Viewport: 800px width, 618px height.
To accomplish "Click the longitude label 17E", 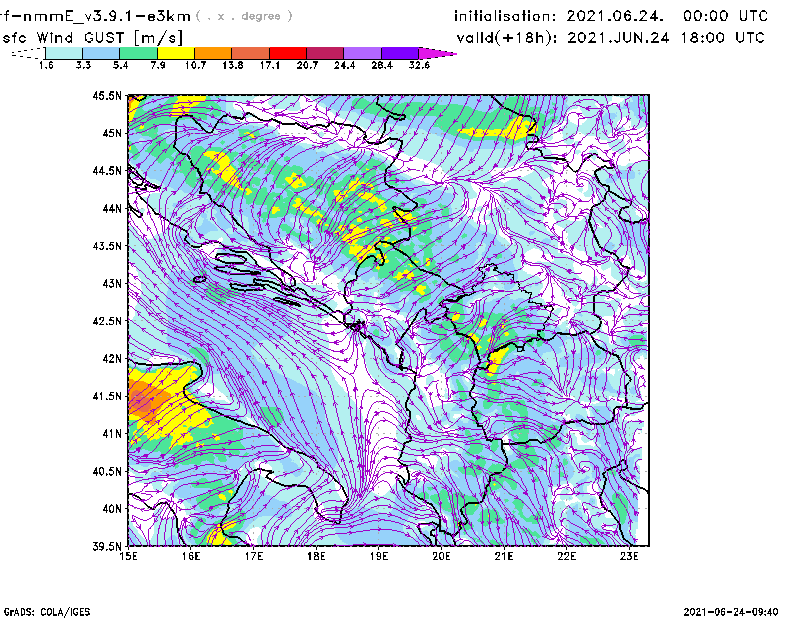I will (254, 556).
